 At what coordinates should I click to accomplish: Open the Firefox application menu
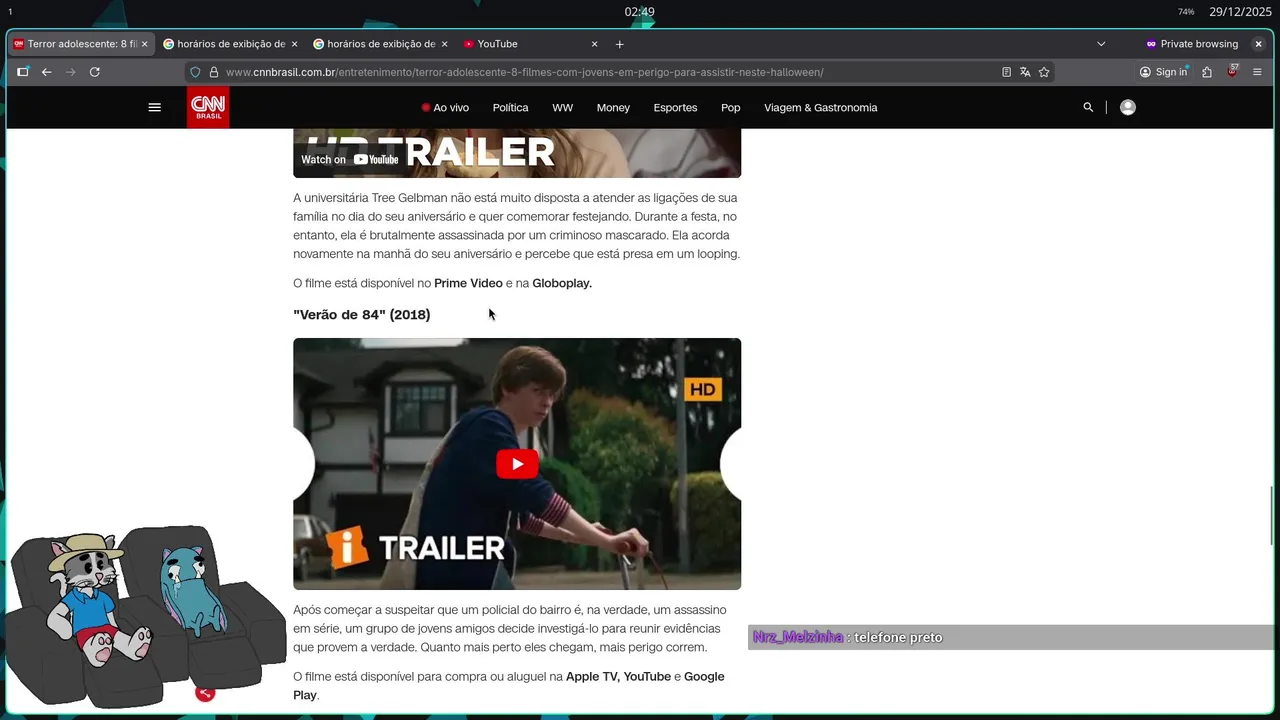pyautogui.click(x=1257, y=72)
